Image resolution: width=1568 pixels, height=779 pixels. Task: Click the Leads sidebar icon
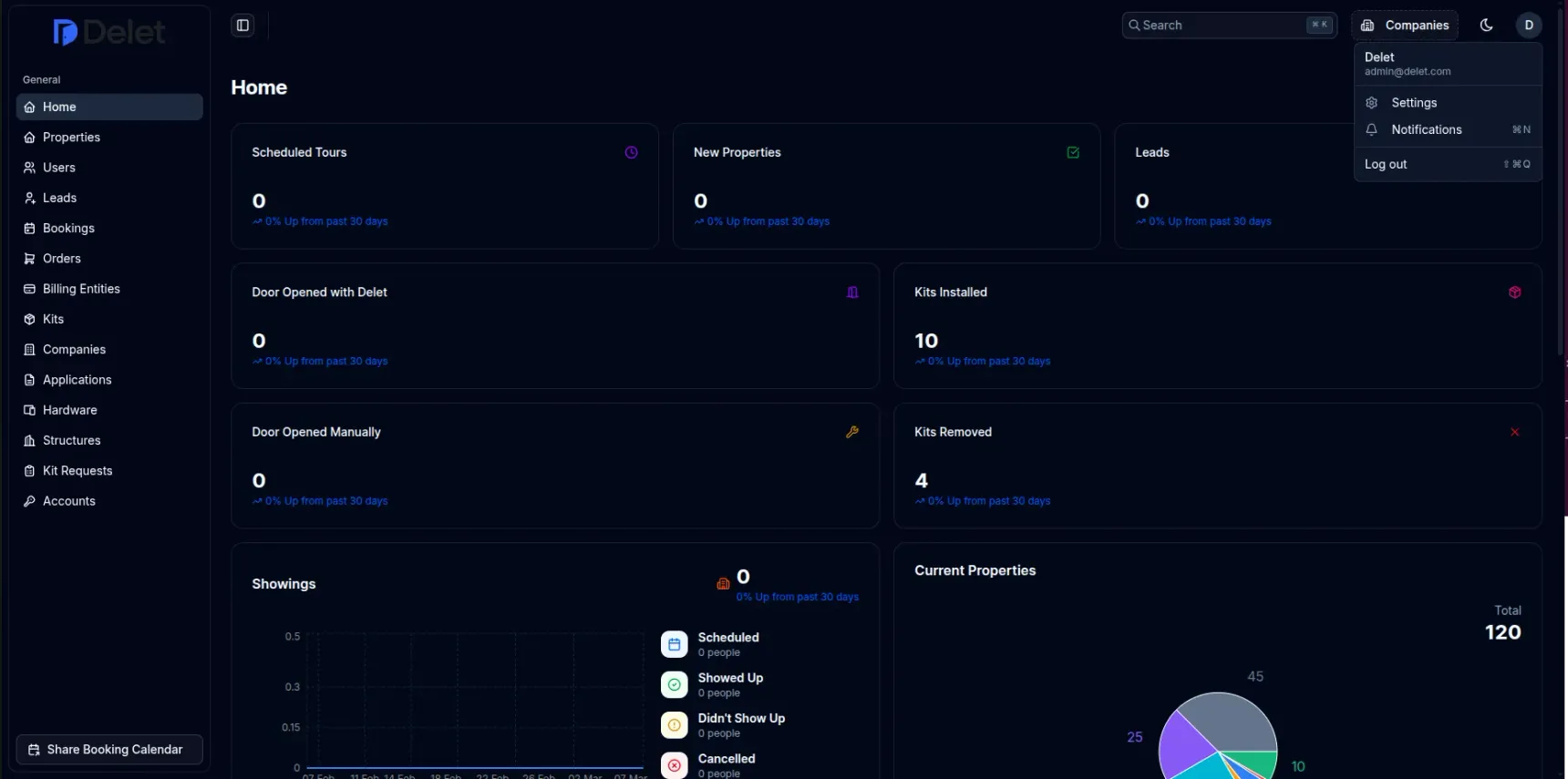(30, 198)
